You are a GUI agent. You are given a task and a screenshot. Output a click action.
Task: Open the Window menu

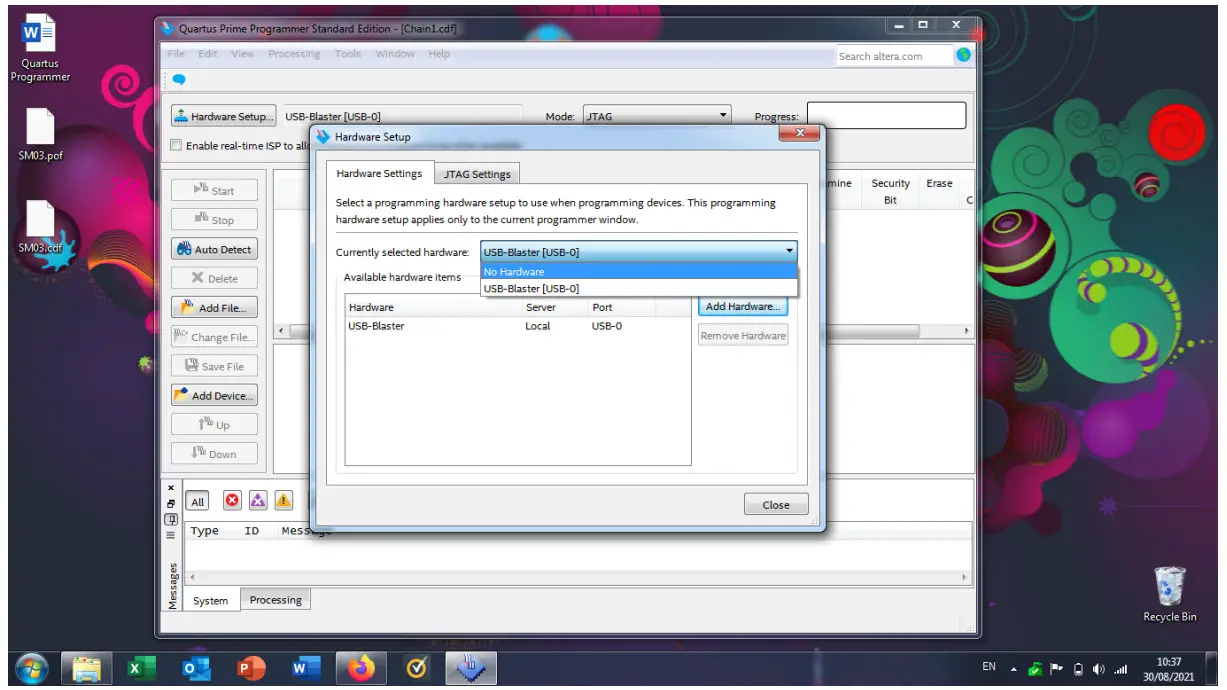pos(395,54)
